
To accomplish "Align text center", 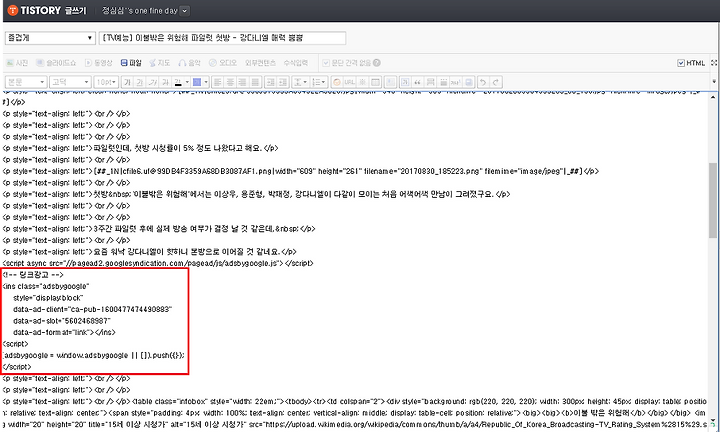I will click(x=231, y=82).
